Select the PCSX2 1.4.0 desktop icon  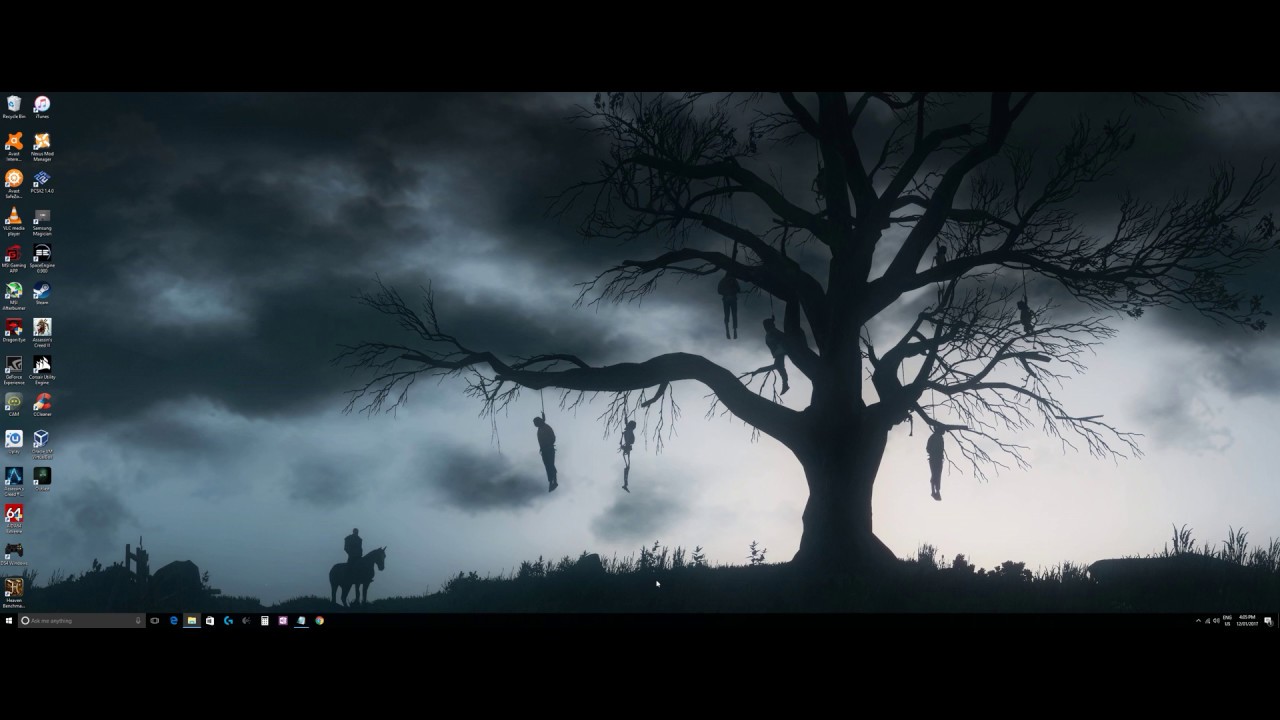click(x=42, y=182)
